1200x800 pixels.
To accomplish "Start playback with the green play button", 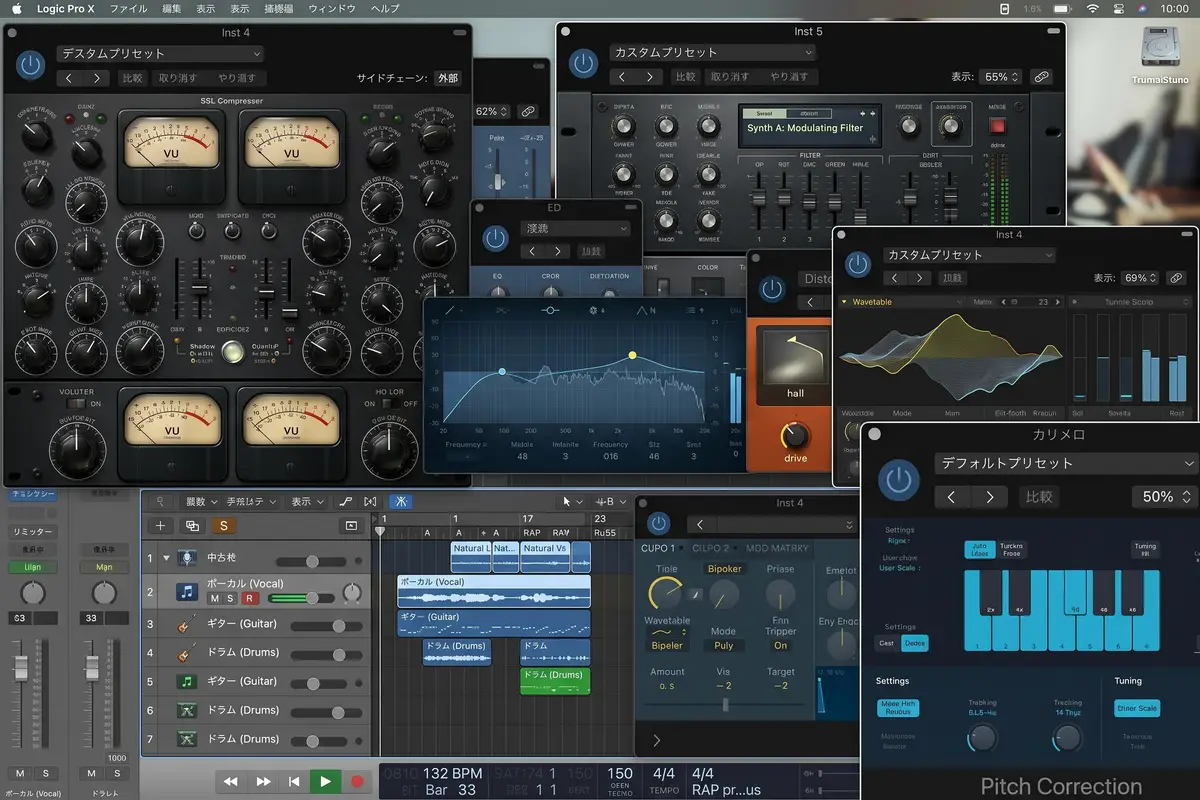I will (x=324, y=782).
